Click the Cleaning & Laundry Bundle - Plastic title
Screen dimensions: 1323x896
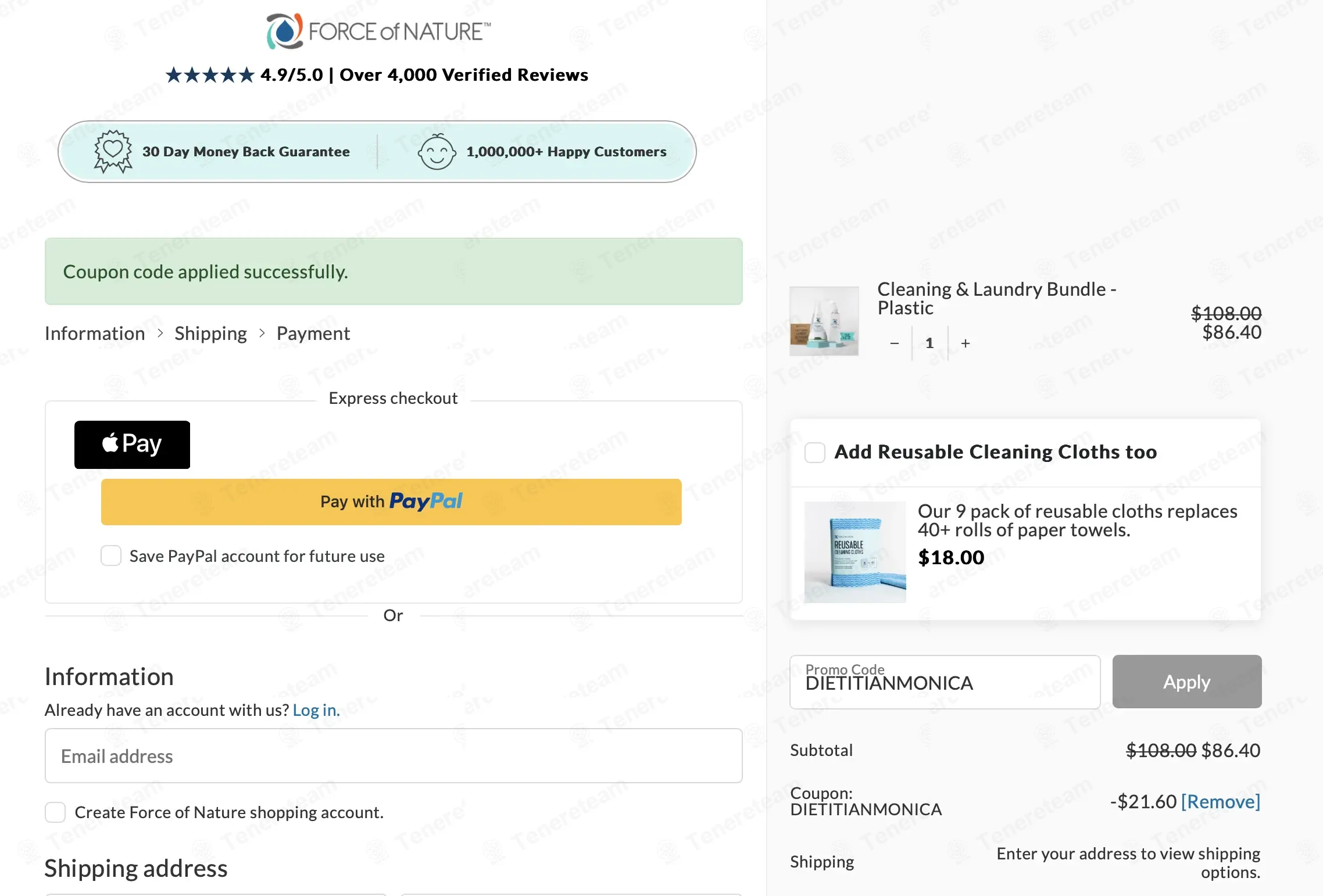click(x=996, y=298)
